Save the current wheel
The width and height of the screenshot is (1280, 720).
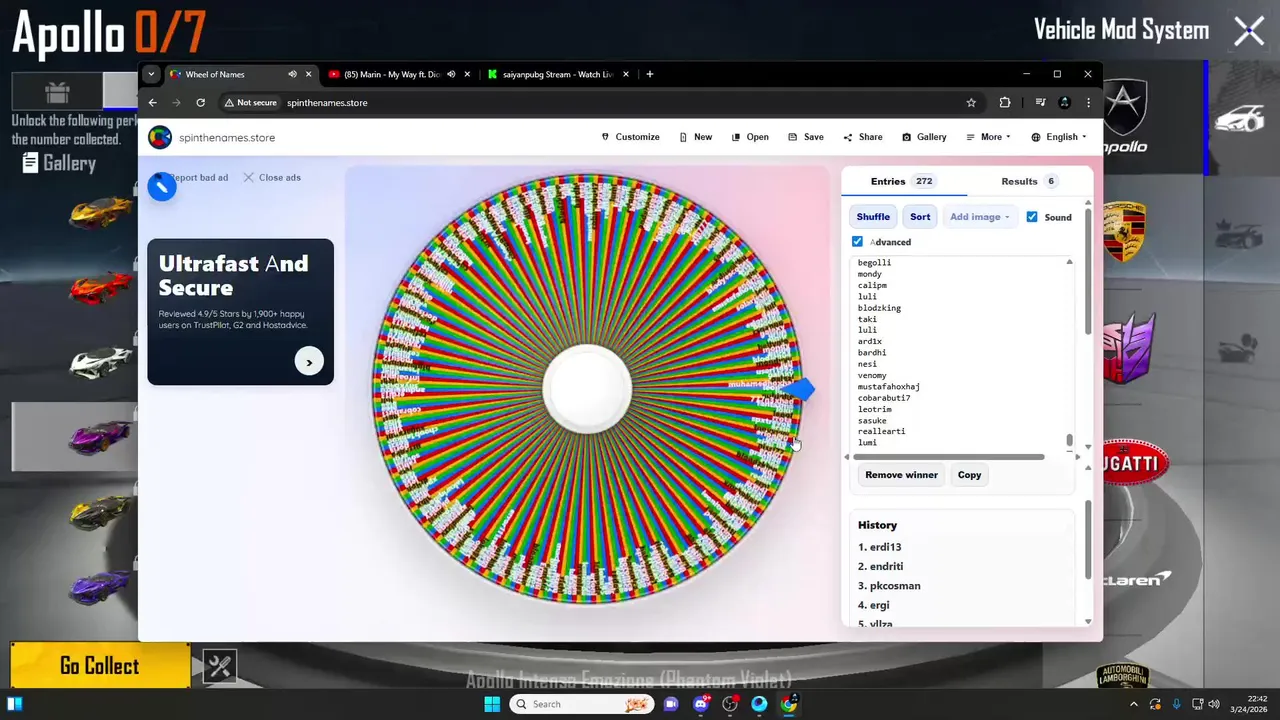coord(806,137)
